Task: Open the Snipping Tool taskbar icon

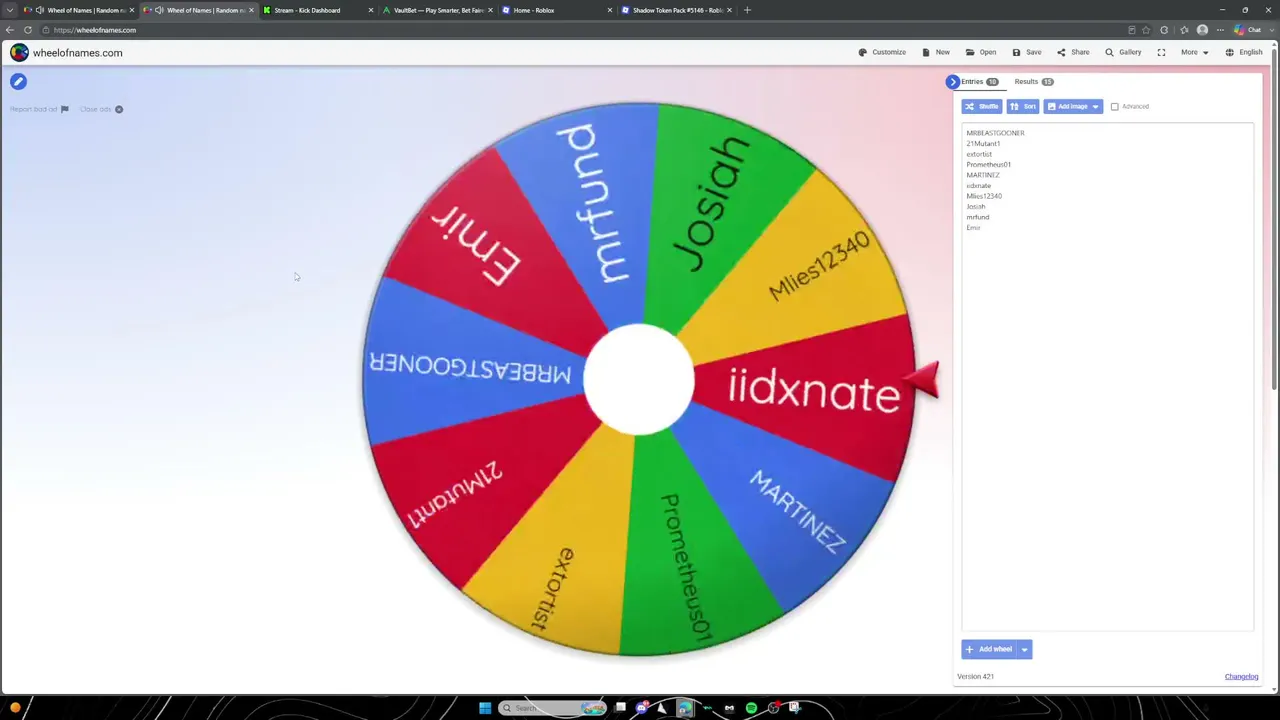Action: pyautogui.click(x=795, y=708)
